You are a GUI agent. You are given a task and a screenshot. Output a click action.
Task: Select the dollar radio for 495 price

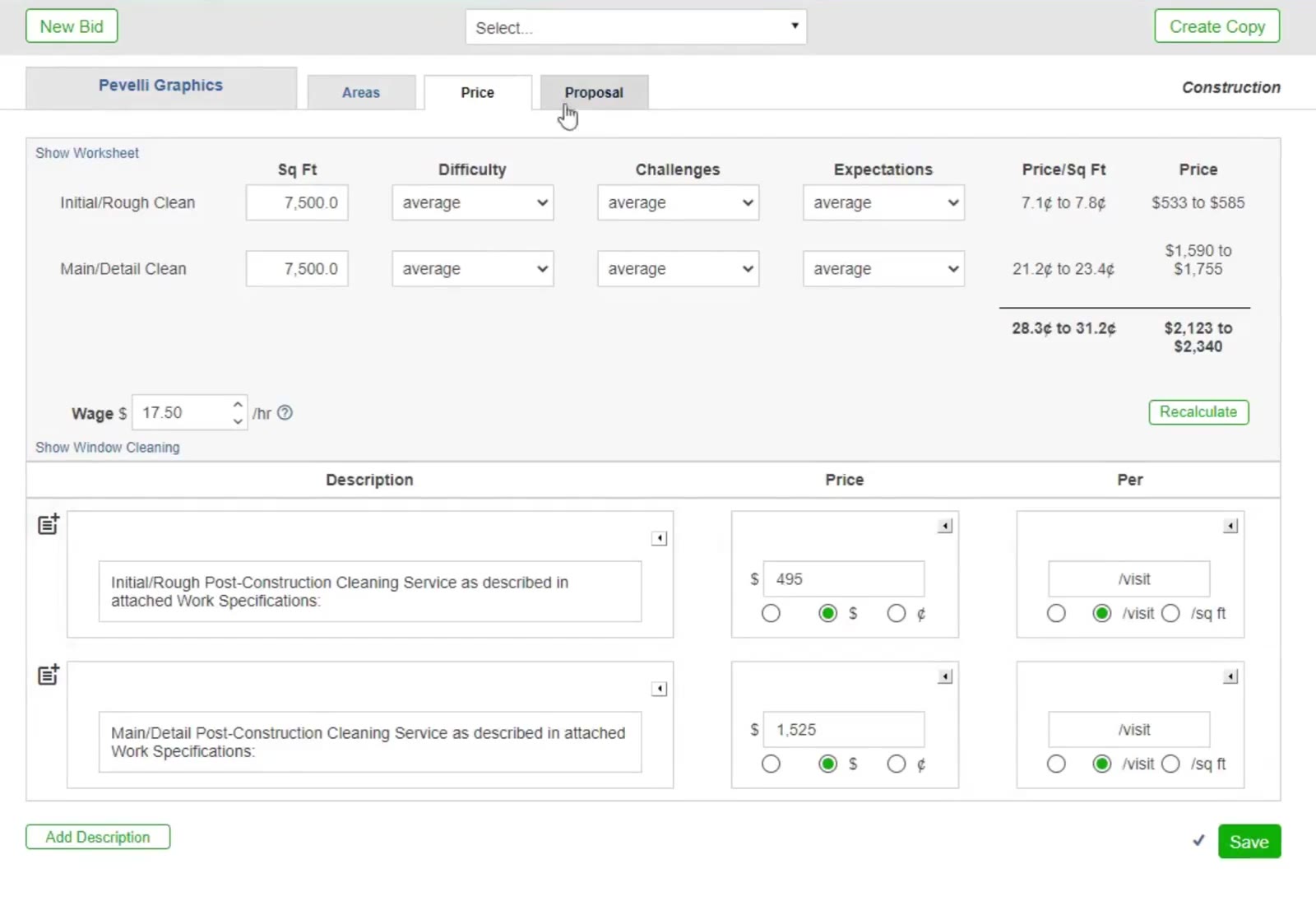point(828,614)
